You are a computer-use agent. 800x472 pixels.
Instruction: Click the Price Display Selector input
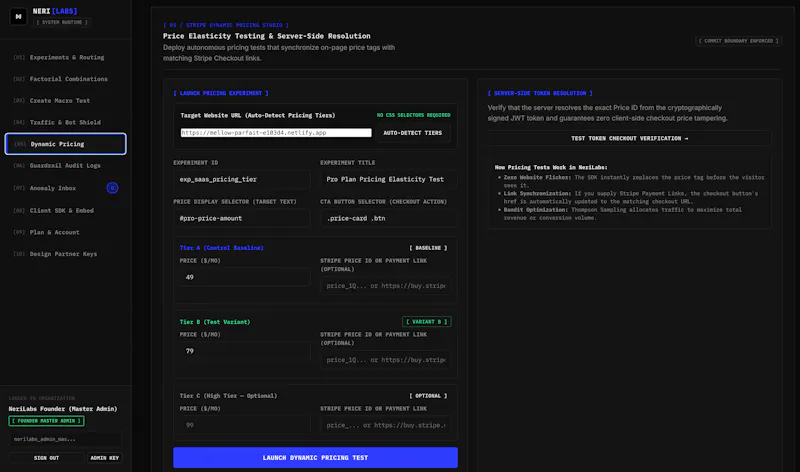point(242,218)
